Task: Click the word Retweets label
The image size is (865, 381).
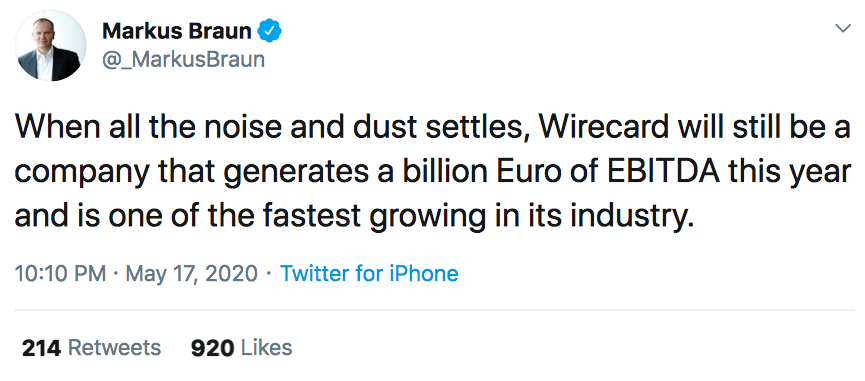Action: tap(114, 348)
